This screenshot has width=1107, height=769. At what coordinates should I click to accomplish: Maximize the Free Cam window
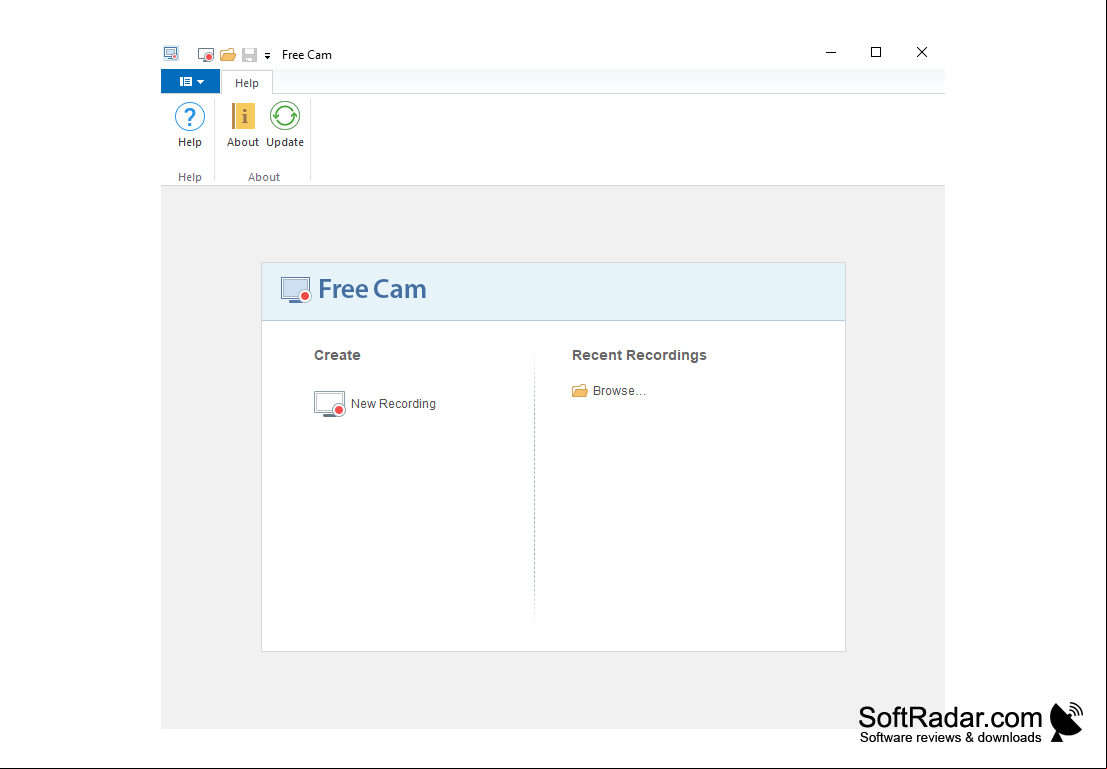pyautogui.click(x=876, y=52)
